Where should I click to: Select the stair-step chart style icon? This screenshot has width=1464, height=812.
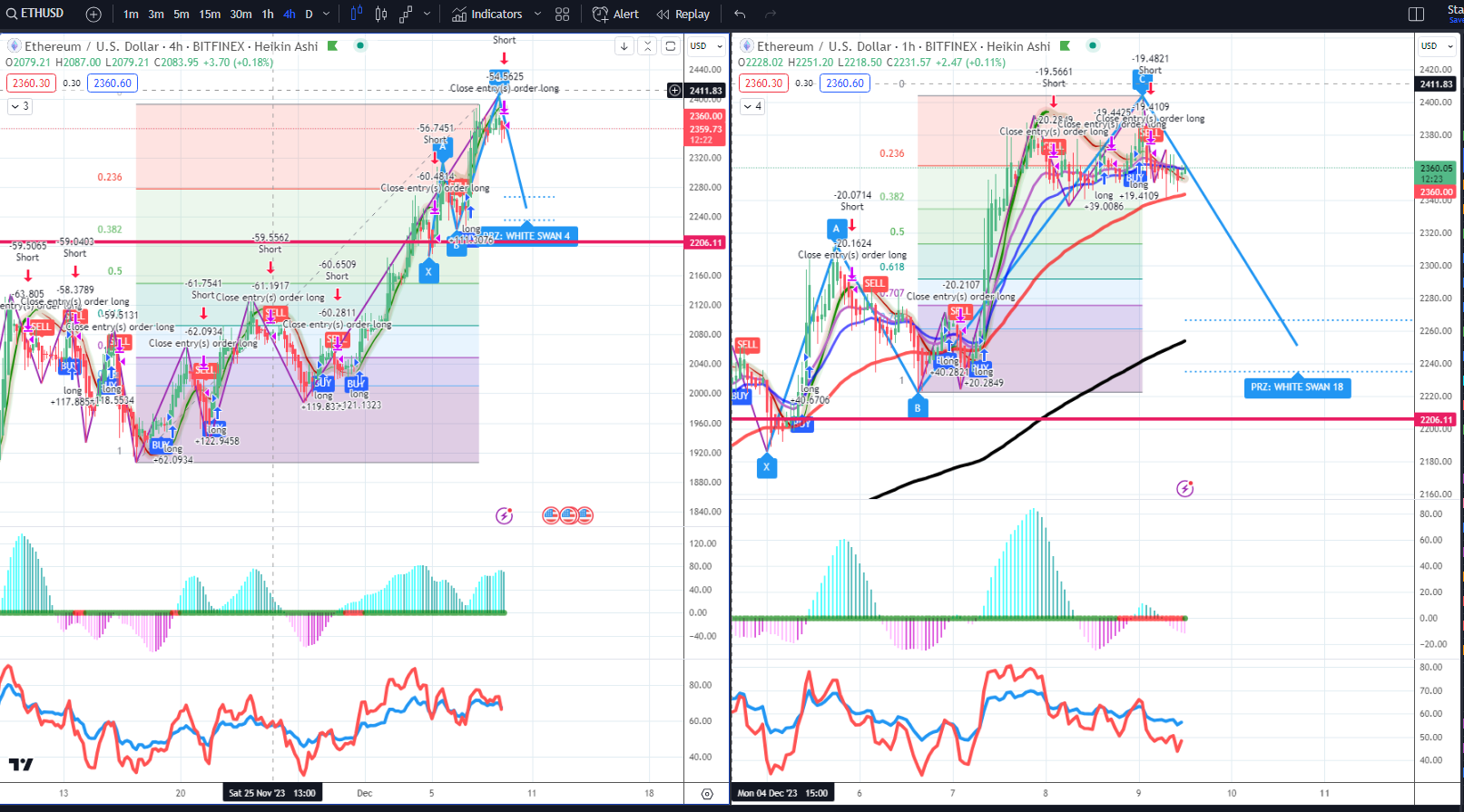click(x=406, y=14)
